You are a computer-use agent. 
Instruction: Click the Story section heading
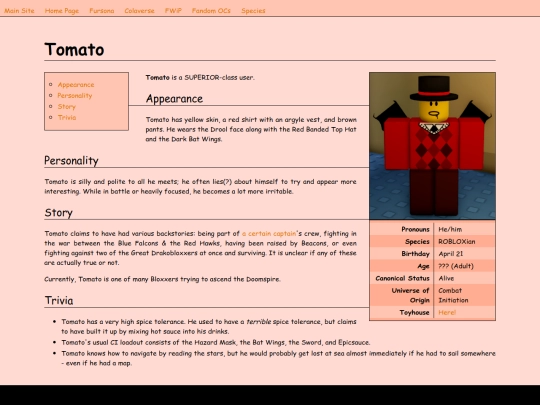[x=59, y=213]
